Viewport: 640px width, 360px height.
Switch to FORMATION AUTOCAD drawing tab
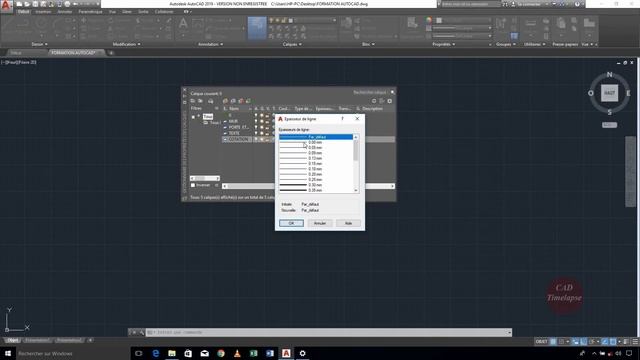click(77, 53)
